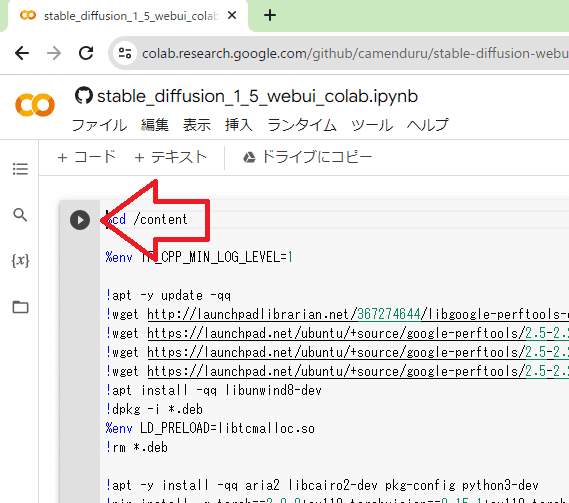Click ドライブにコピー button

click(307, 157)
